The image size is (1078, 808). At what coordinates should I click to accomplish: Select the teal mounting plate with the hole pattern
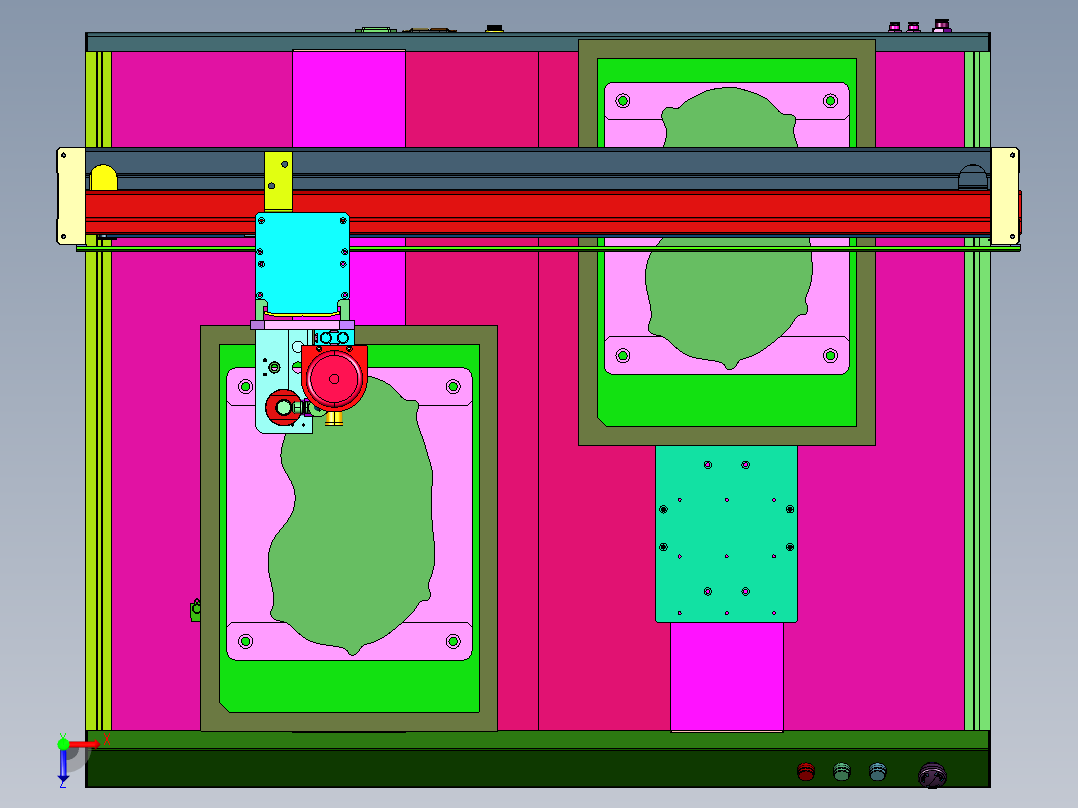point(727,534)
